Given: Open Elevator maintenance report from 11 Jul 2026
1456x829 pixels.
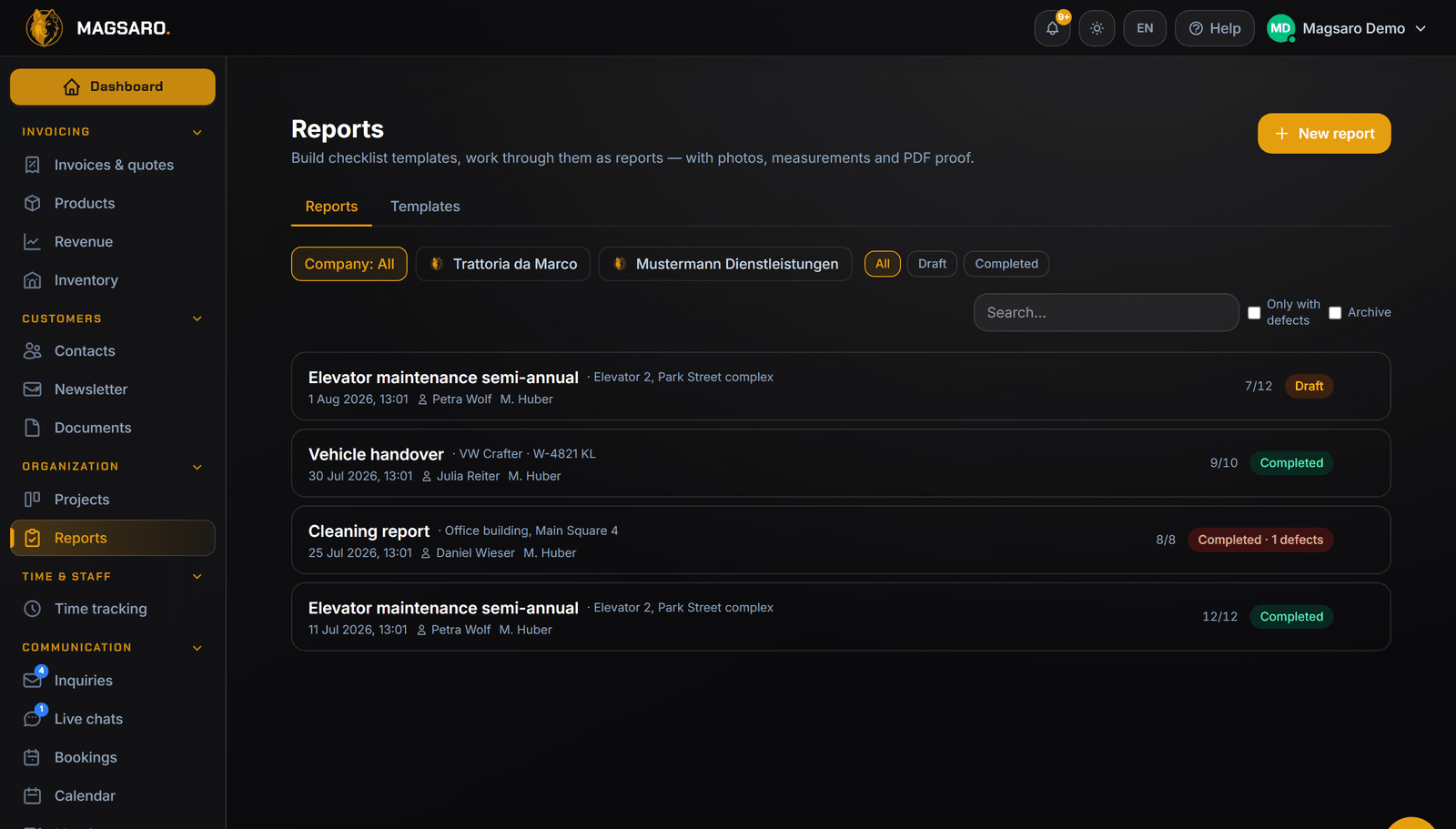Looking at the screenshot, I should point(841,617).
